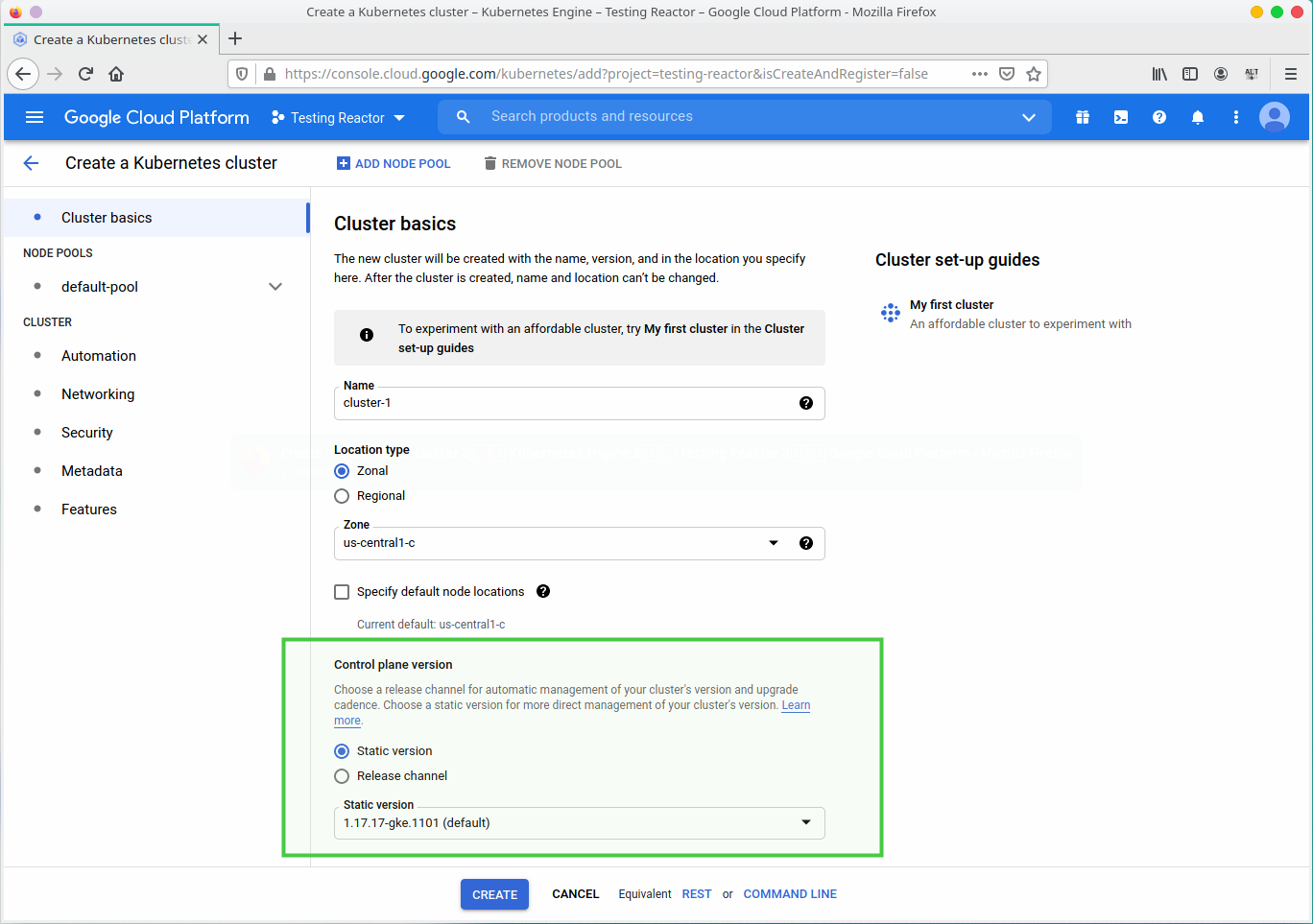Open the Zone us-central1-c dropdown
The image size is (1313, 924).
[x=580, y=543]
